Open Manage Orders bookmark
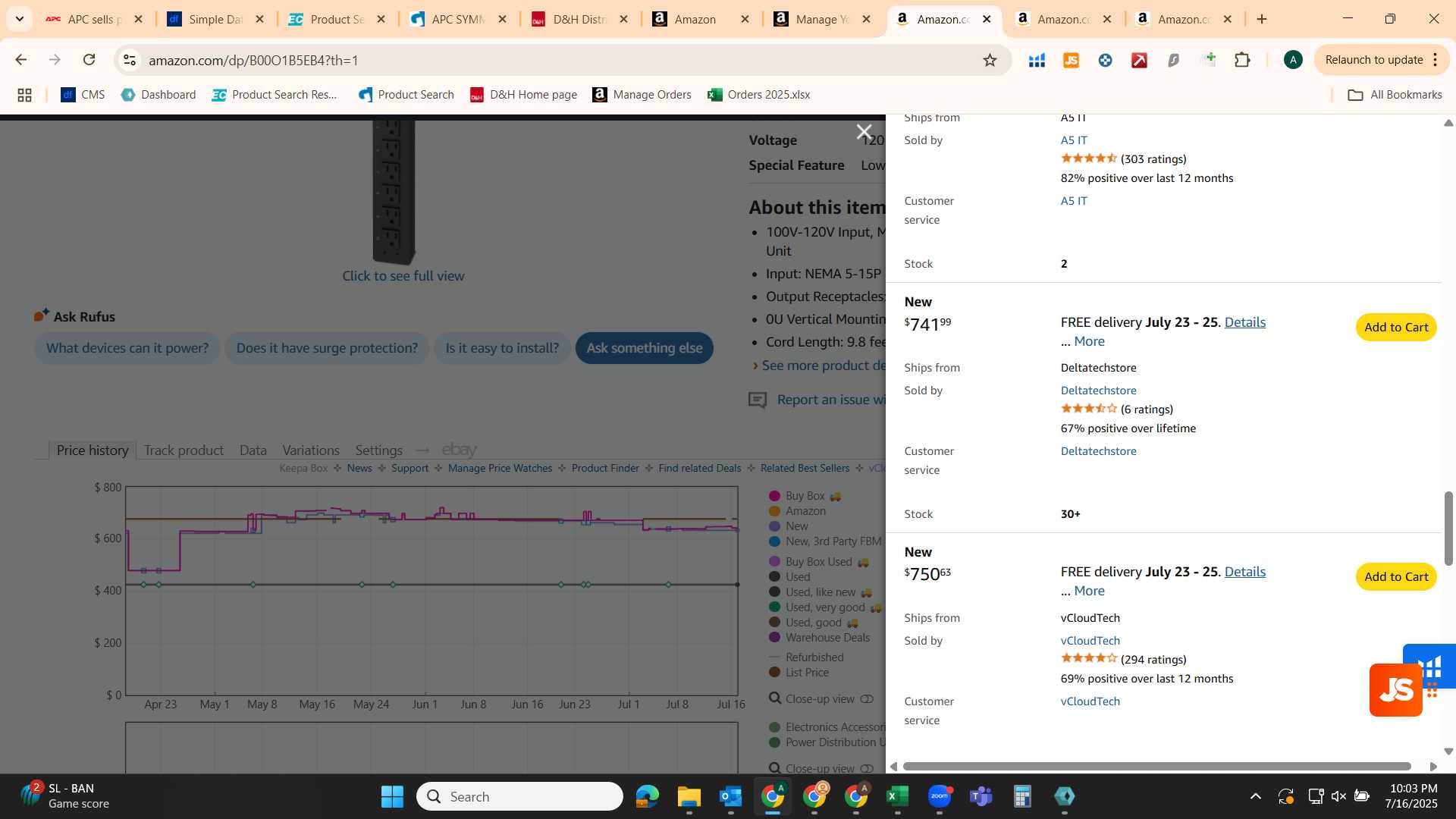This screenshot has height=819, width=1456. tap(642, 95)
